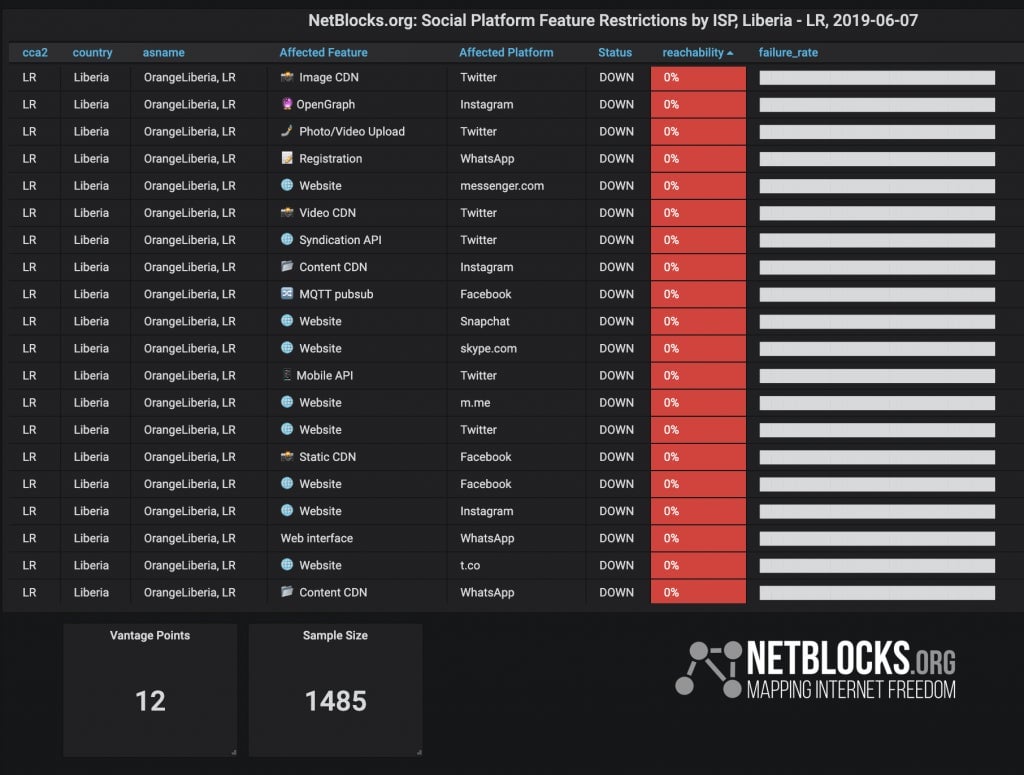
Task: Click 'MAPPING INTERNET FREEDOM' tagline text
Action: click(851, 689)
